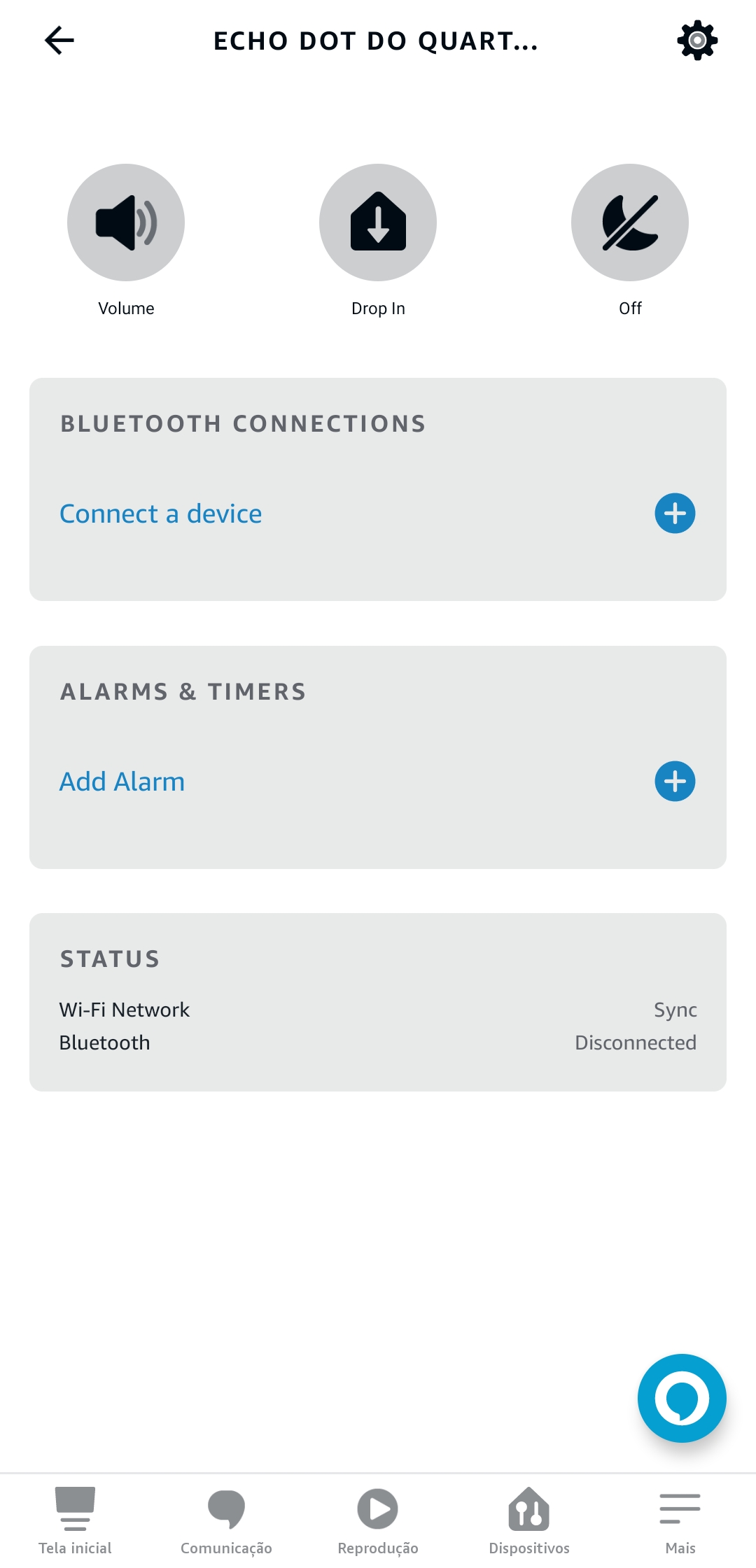
Task: Go to the Reprodução tab
Action: tap(378, 1521)
